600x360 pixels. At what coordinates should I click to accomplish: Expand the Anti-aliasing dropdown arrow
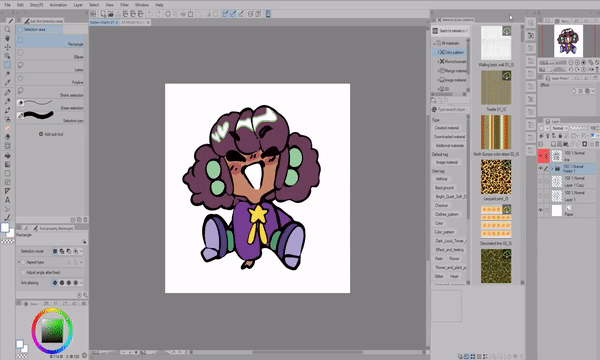pos(81,283)
